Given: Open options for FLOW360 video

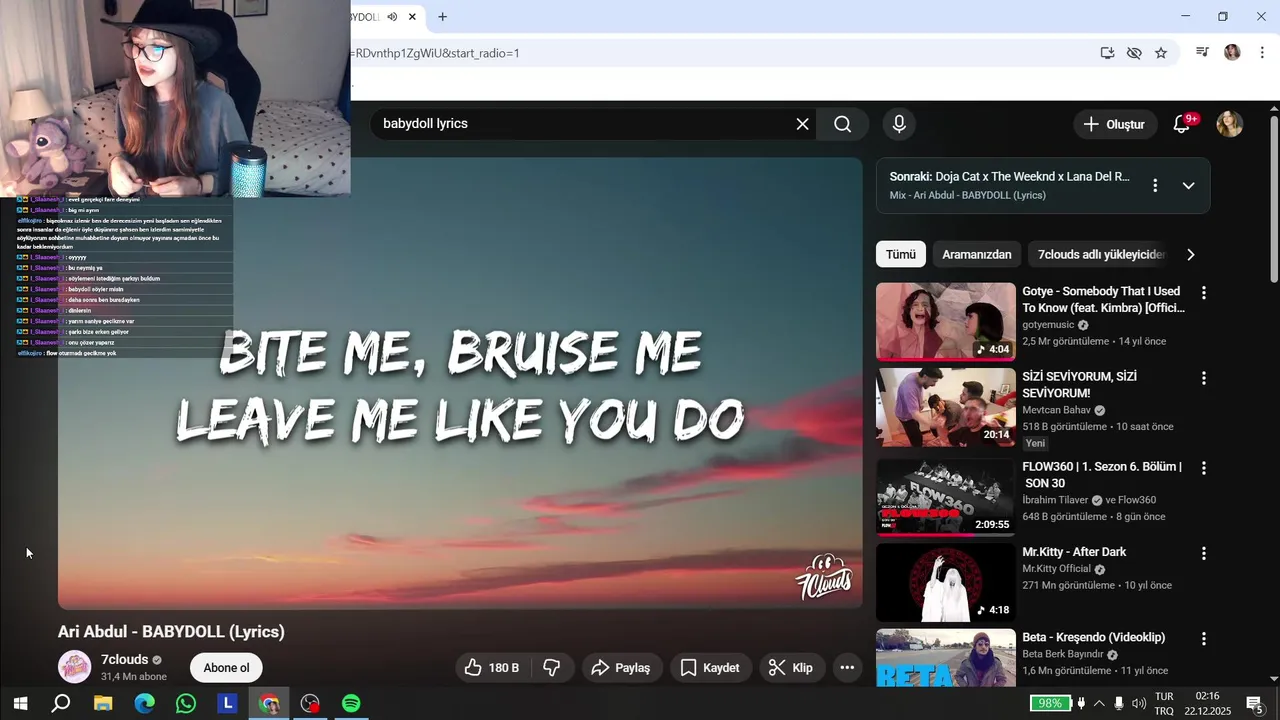Looking at the screenshot, I should [x=1204, y=468].
